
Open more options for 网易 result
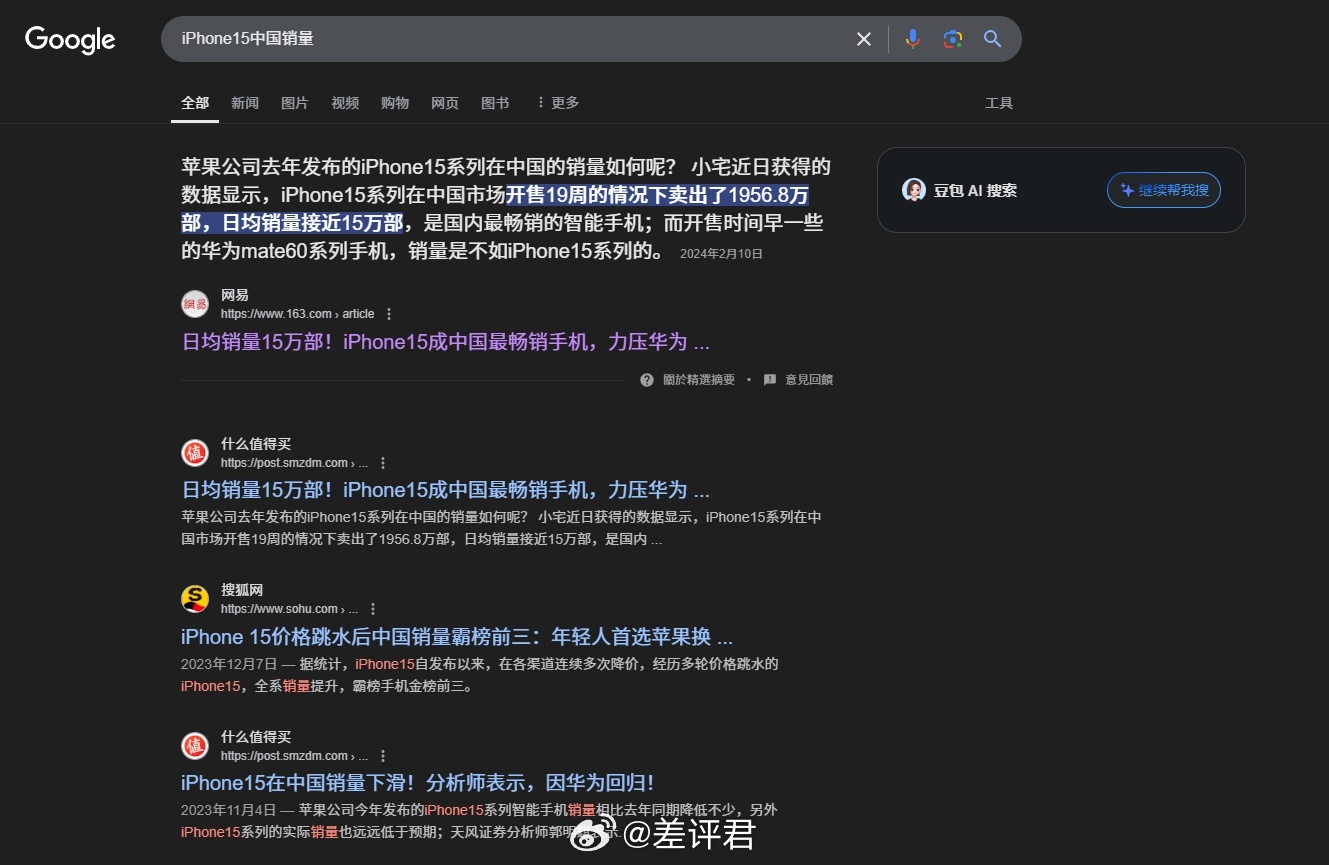(389, 314)
